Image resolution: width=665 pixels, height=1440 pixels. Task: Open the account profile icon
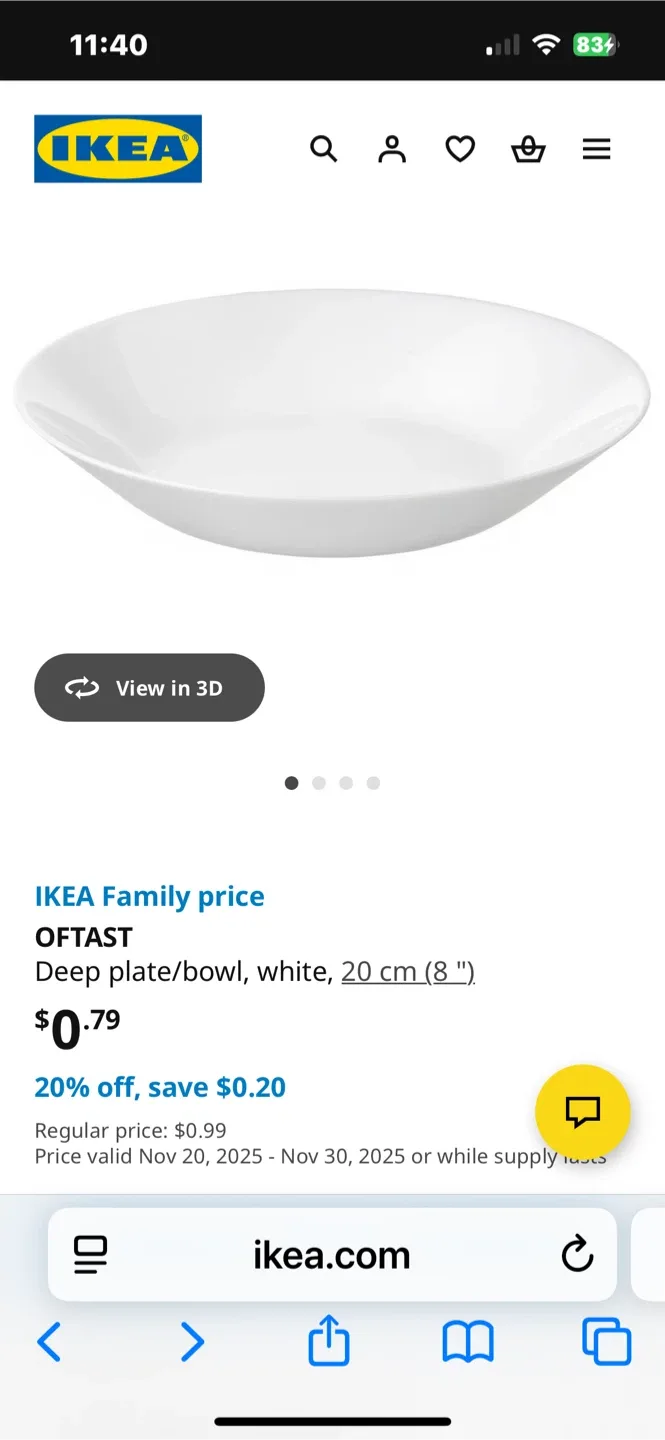click(x=392, y=148)
